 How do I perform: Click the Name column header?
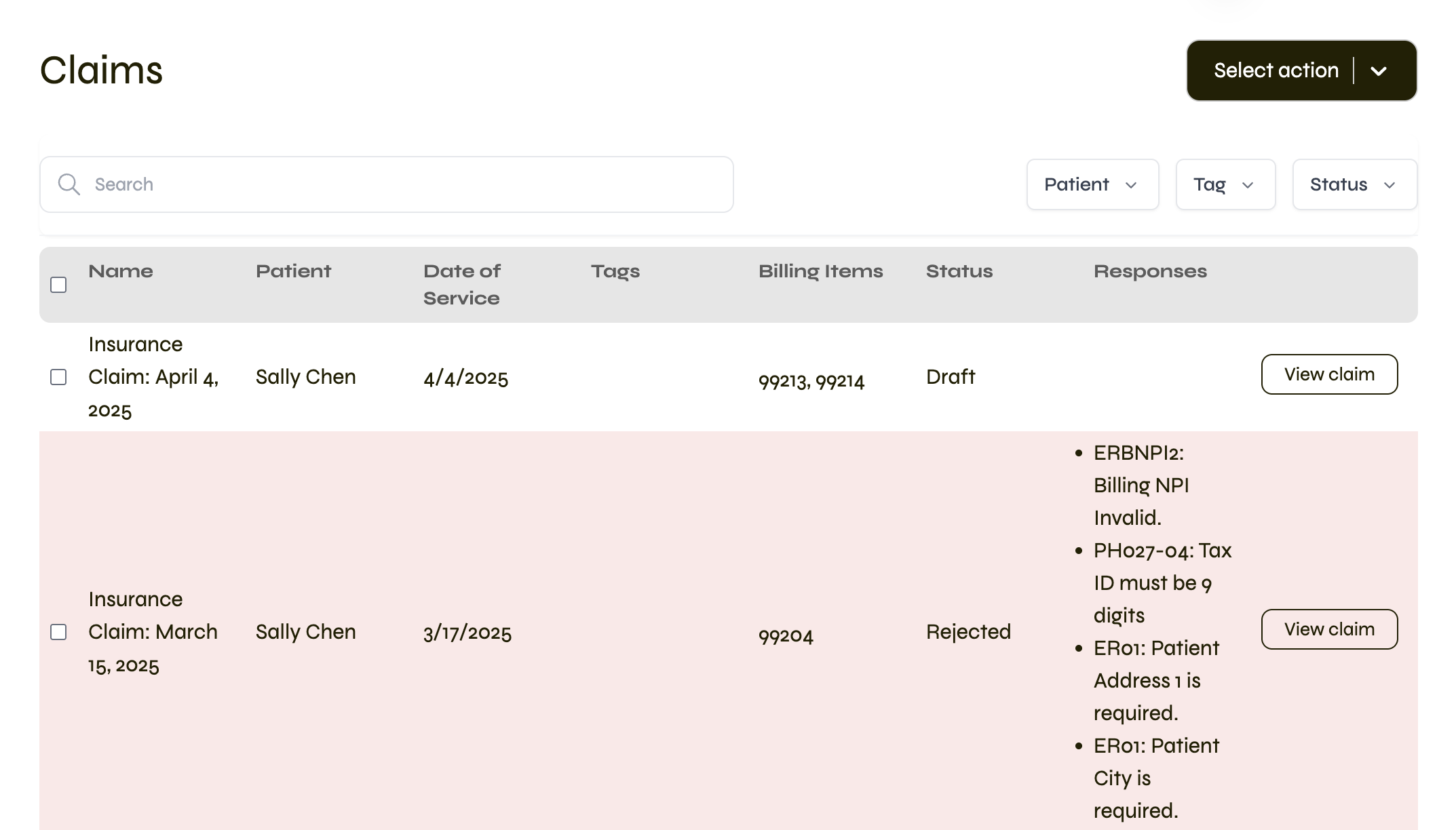pyautogui.click(x=121, y=271)
